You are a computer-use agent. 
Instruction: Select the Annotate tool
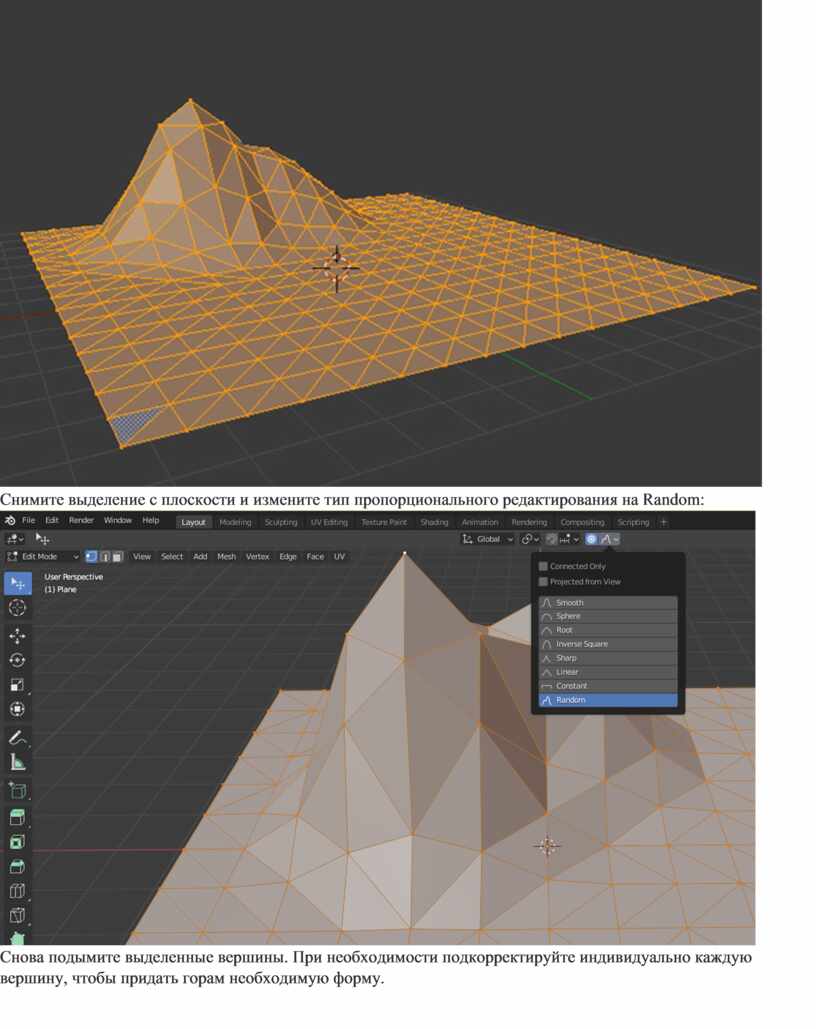pos(18,738)
